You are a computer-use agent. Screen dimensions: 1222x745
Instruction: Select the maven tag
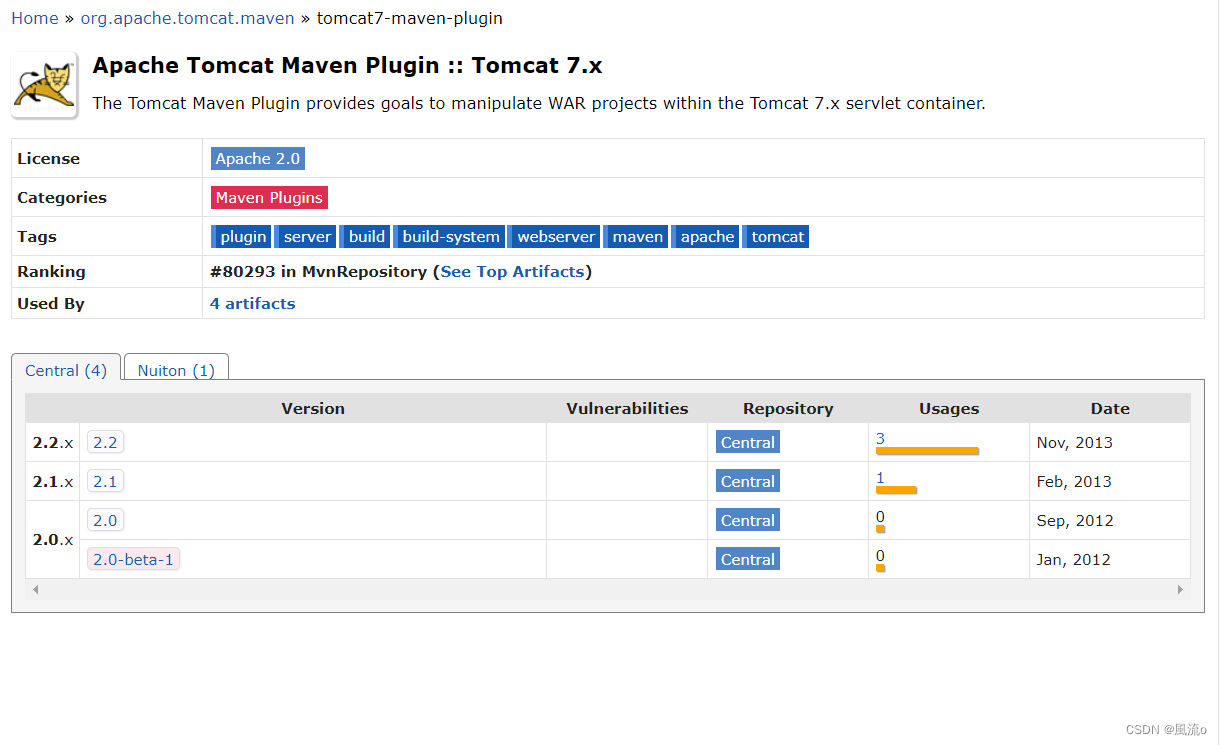click(636, 236)
